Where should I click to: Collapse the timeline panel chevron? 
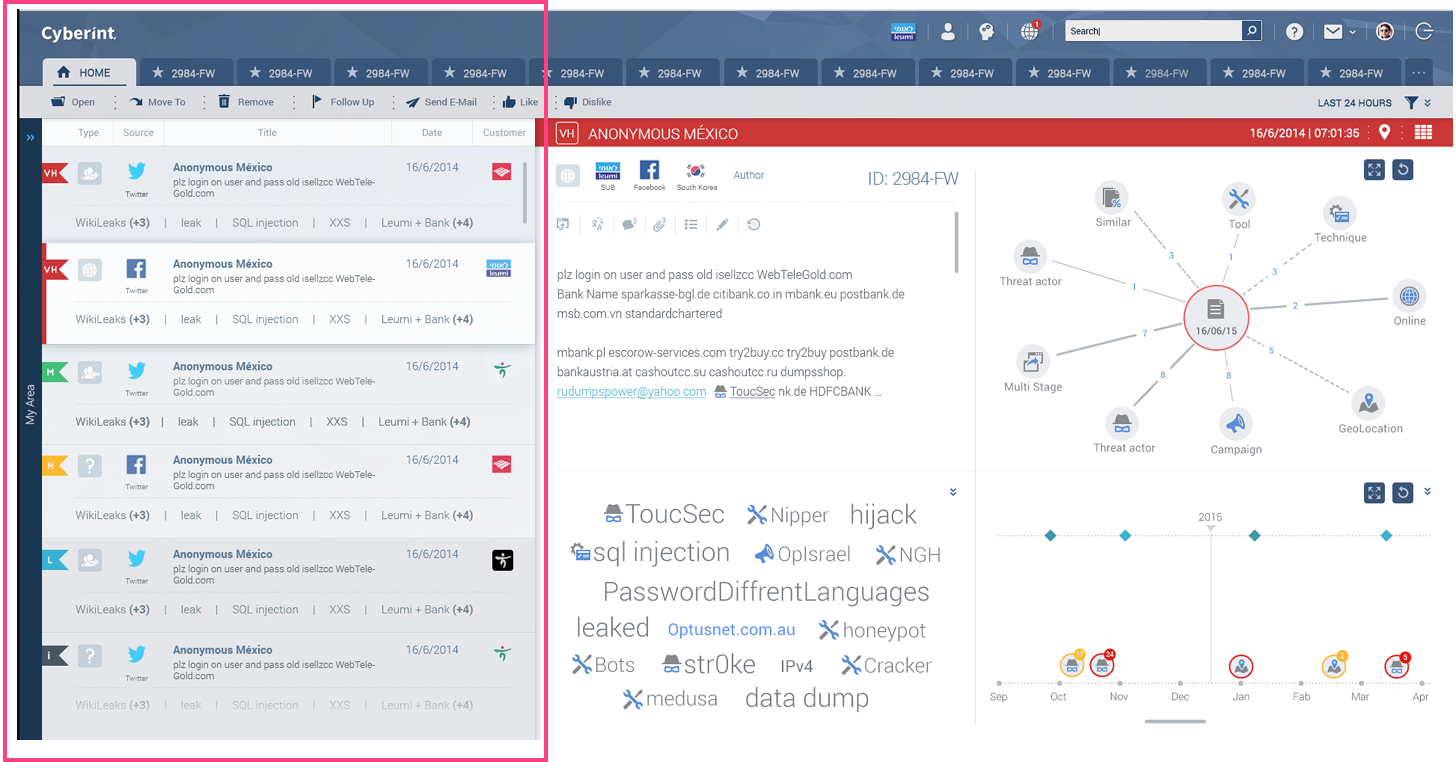pyautogui.click(x=1427, y=491)
